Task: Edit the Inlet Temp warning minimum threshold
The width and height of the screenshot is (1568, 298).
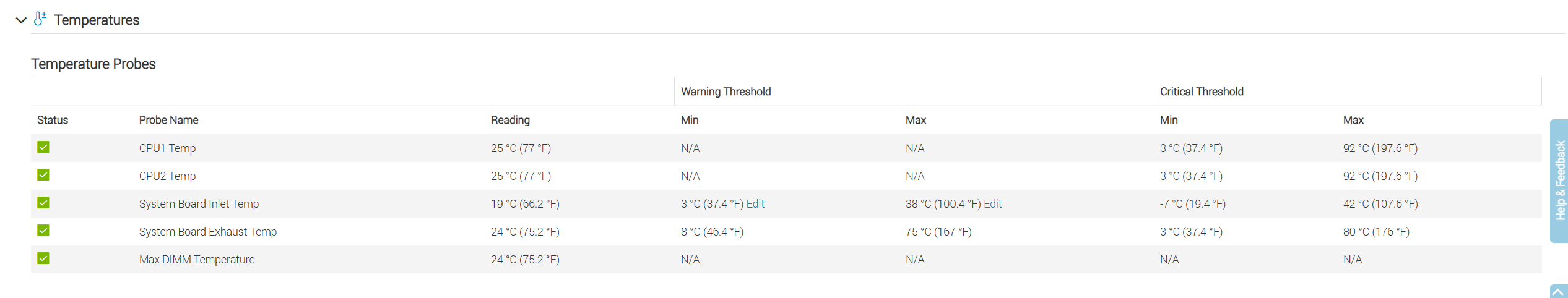Action: point(755,204)
